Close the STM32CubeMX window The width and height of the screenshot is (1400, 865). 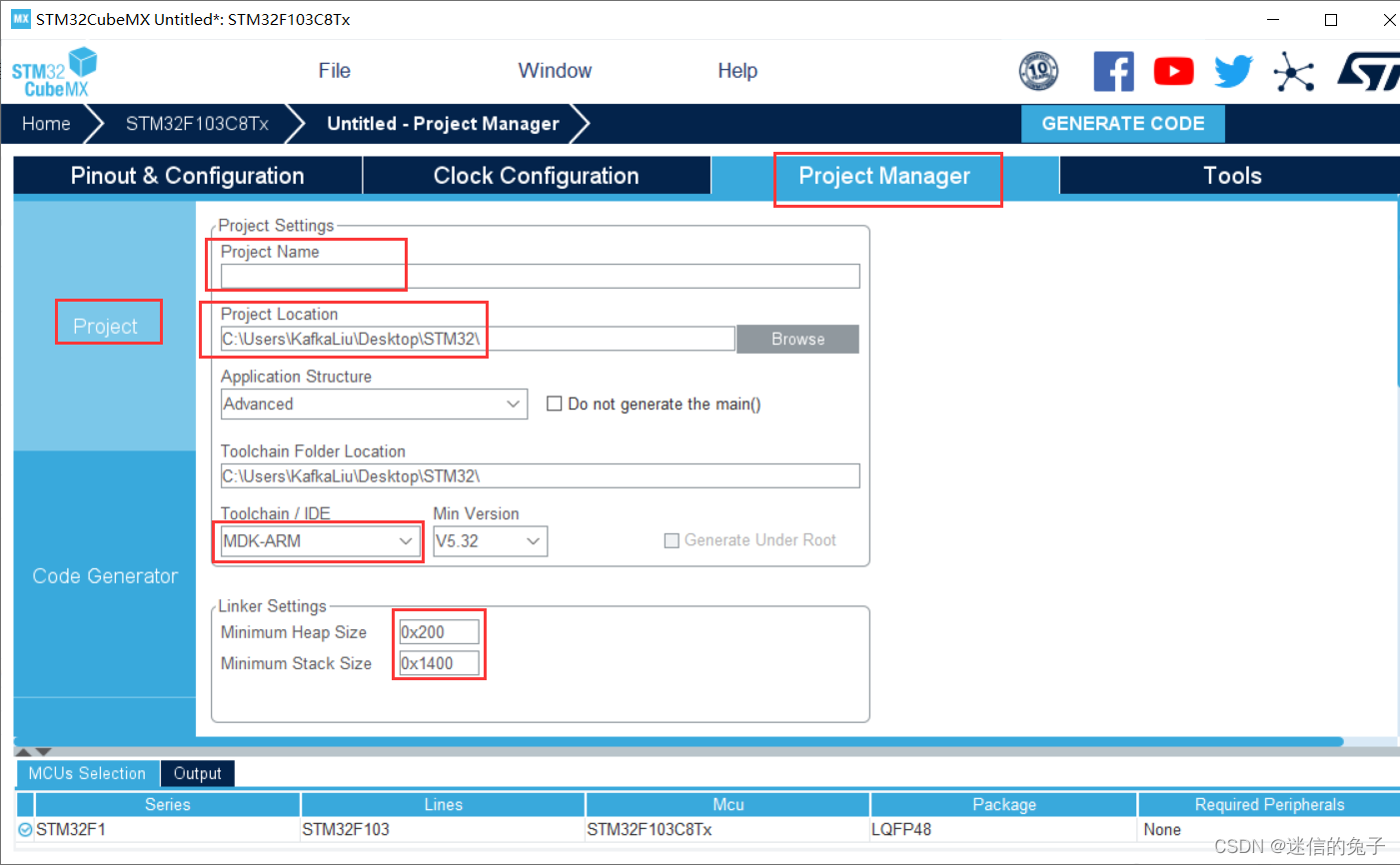[x=1388, y=19]
